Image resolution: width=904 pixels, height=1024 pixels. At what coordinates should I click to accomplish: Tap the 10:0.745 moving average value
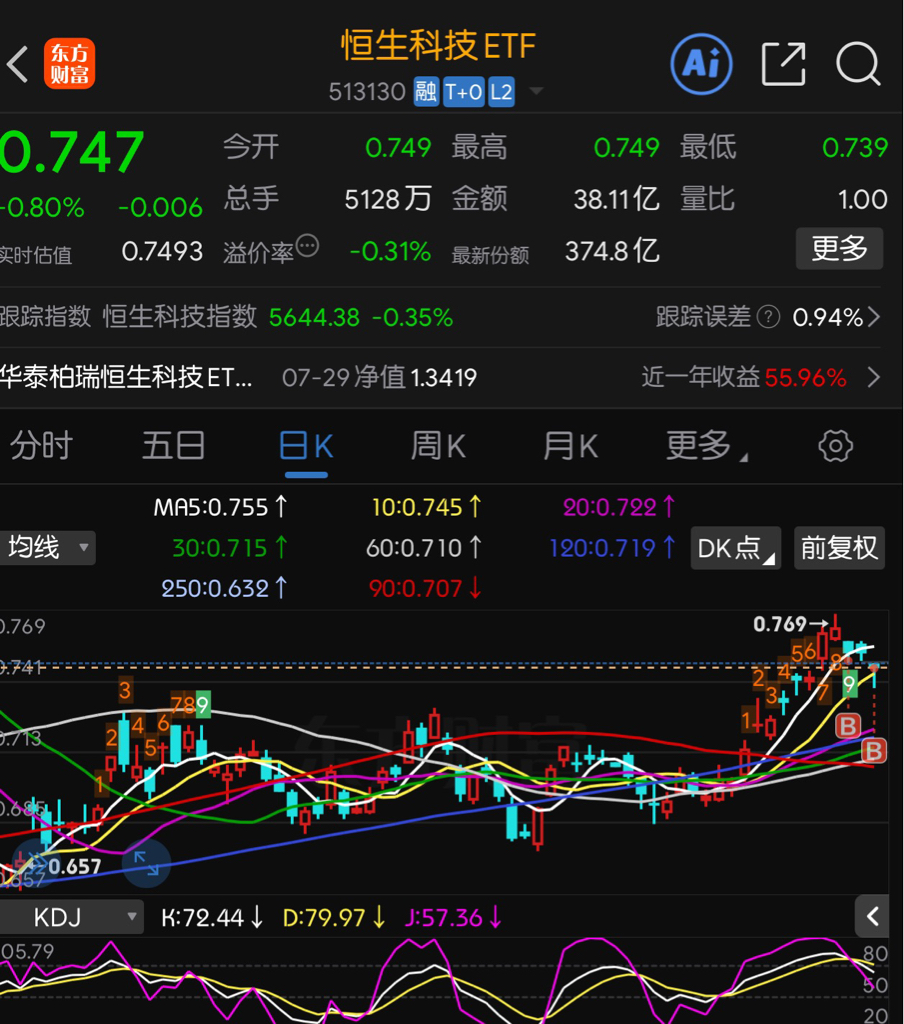tap(426, 507)
